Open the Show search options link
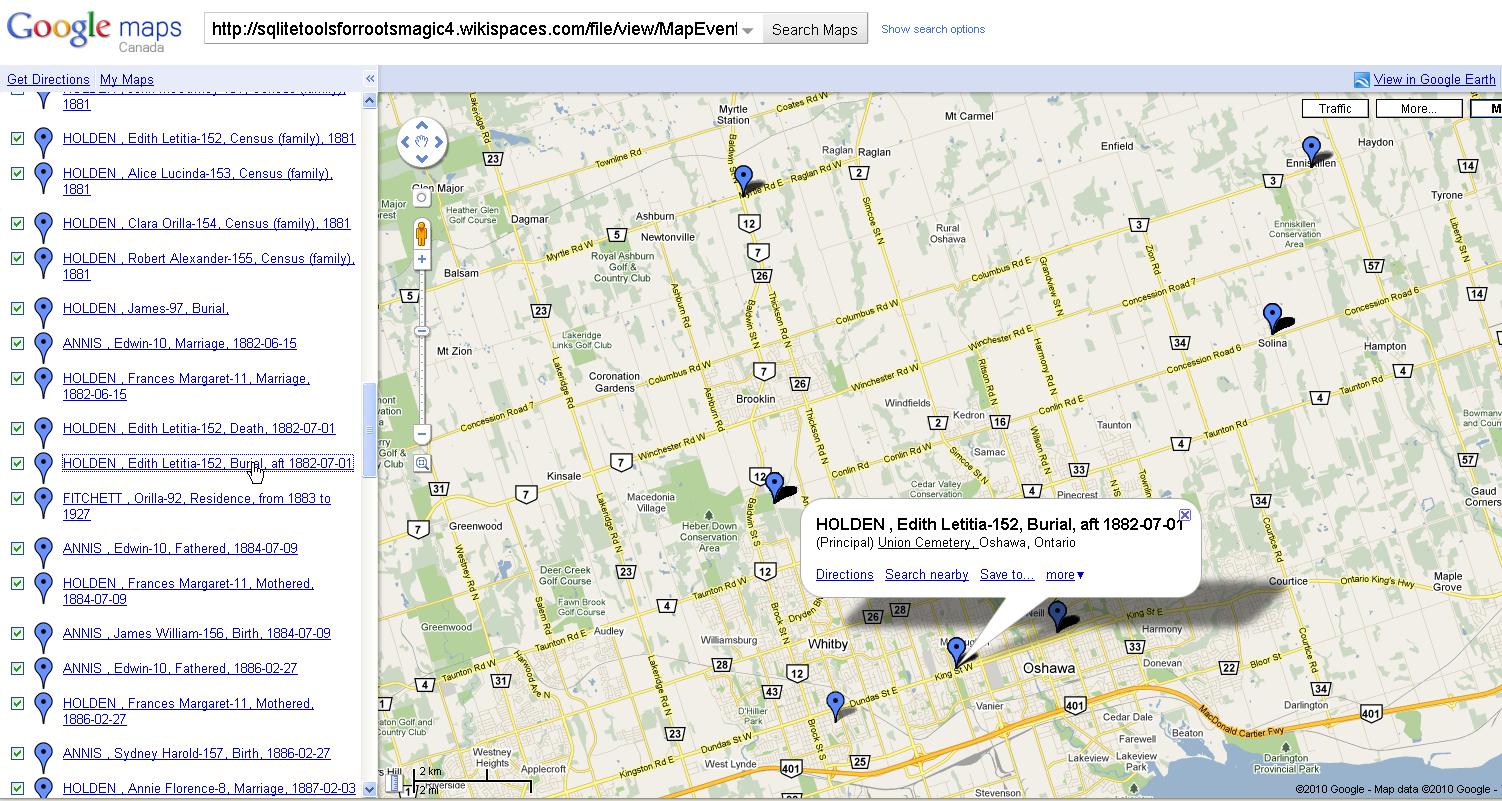The height and width of the screenshot is (801, 1502). click(x=933, y=30)
